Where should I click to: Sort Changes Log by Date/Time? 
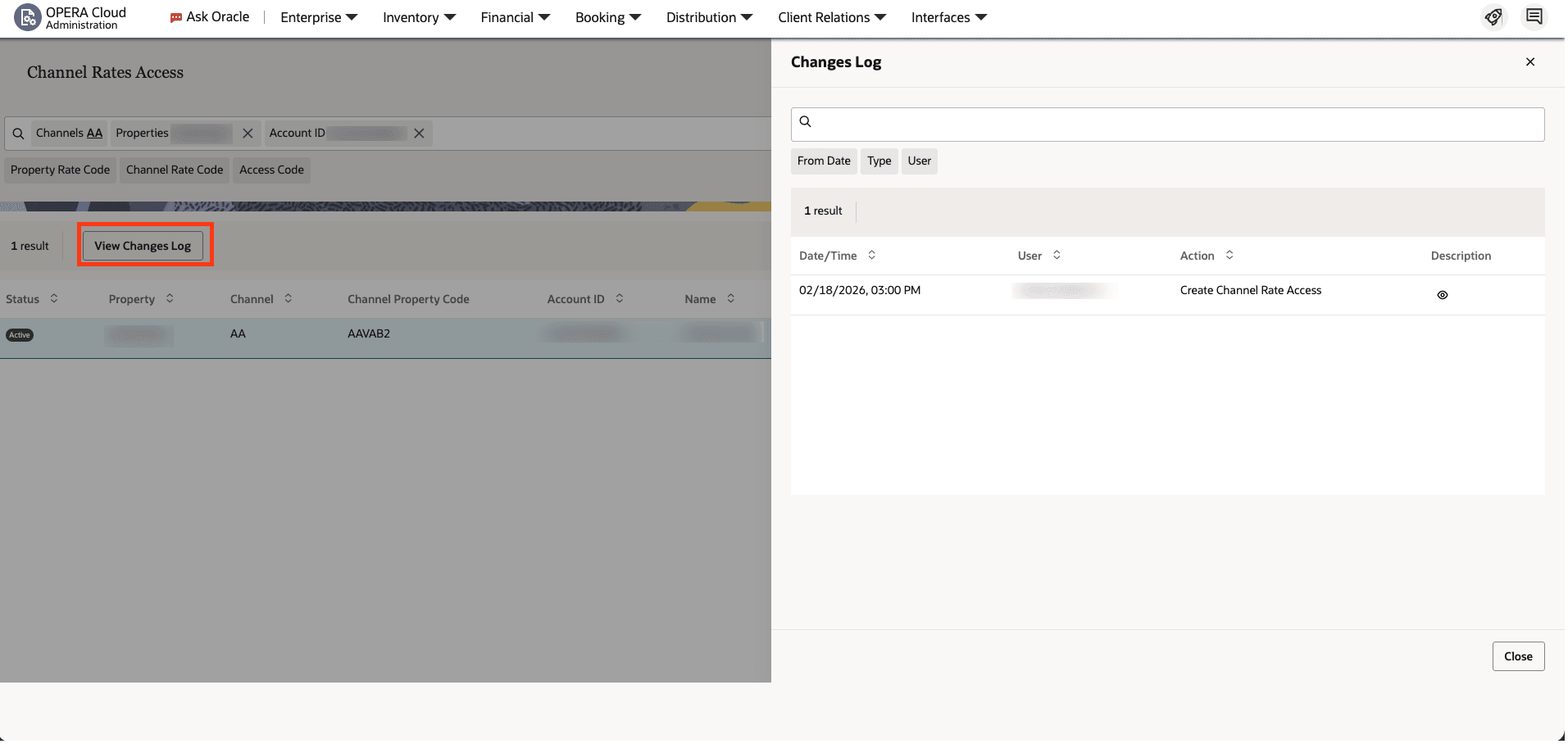(872, 256)
